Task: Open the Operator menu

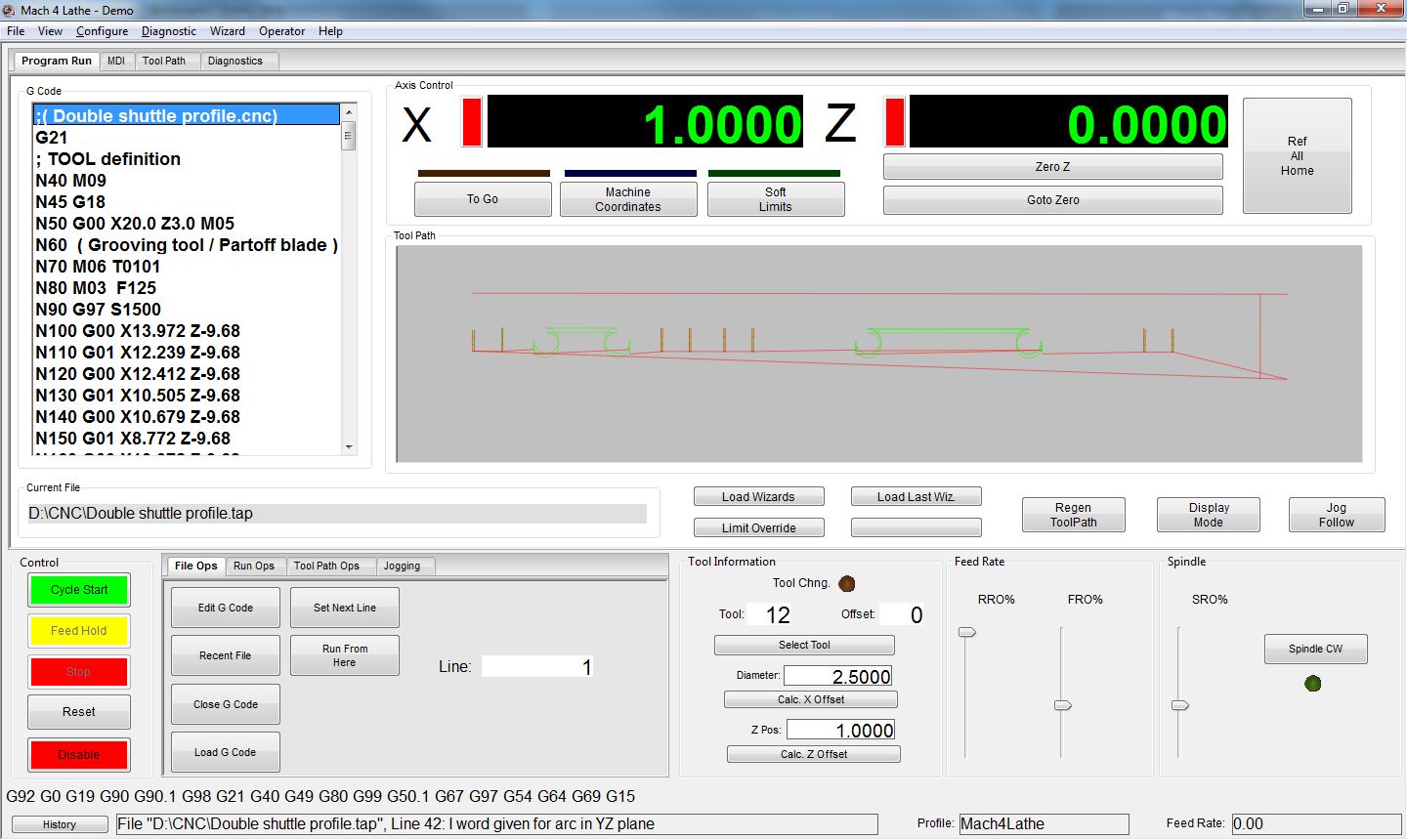Action: coord(282,31)
